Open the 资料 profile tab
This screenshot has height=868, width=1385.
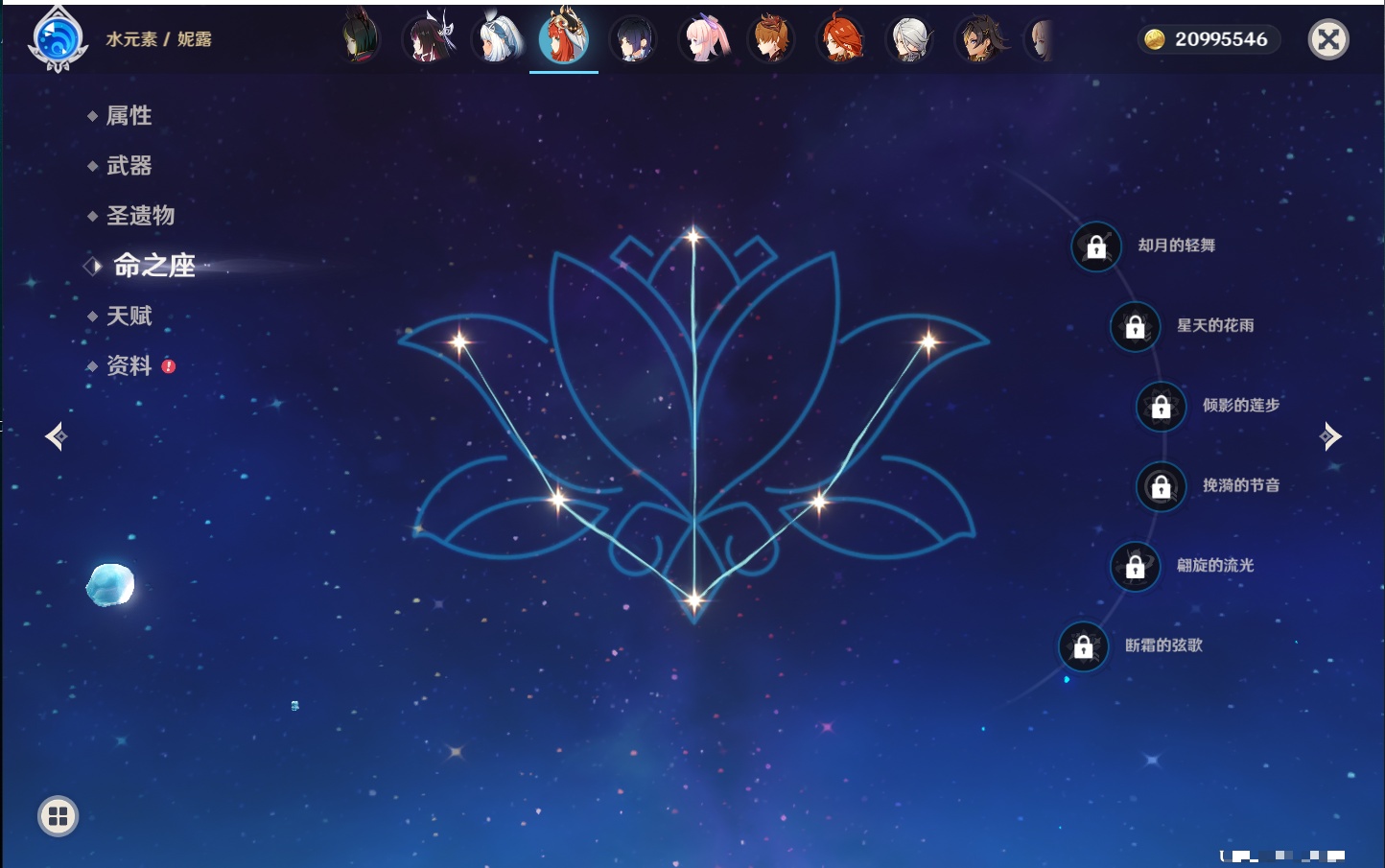point(129,365)
